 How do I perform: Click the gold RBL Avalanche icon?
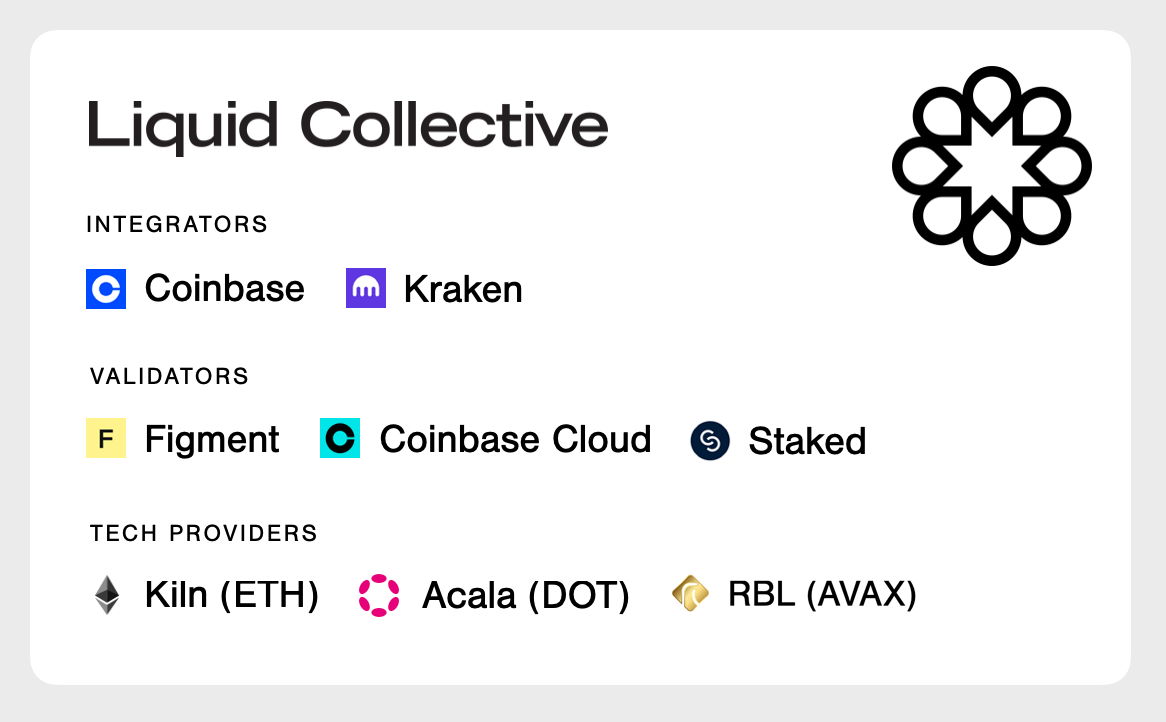[x=690, y=593]
